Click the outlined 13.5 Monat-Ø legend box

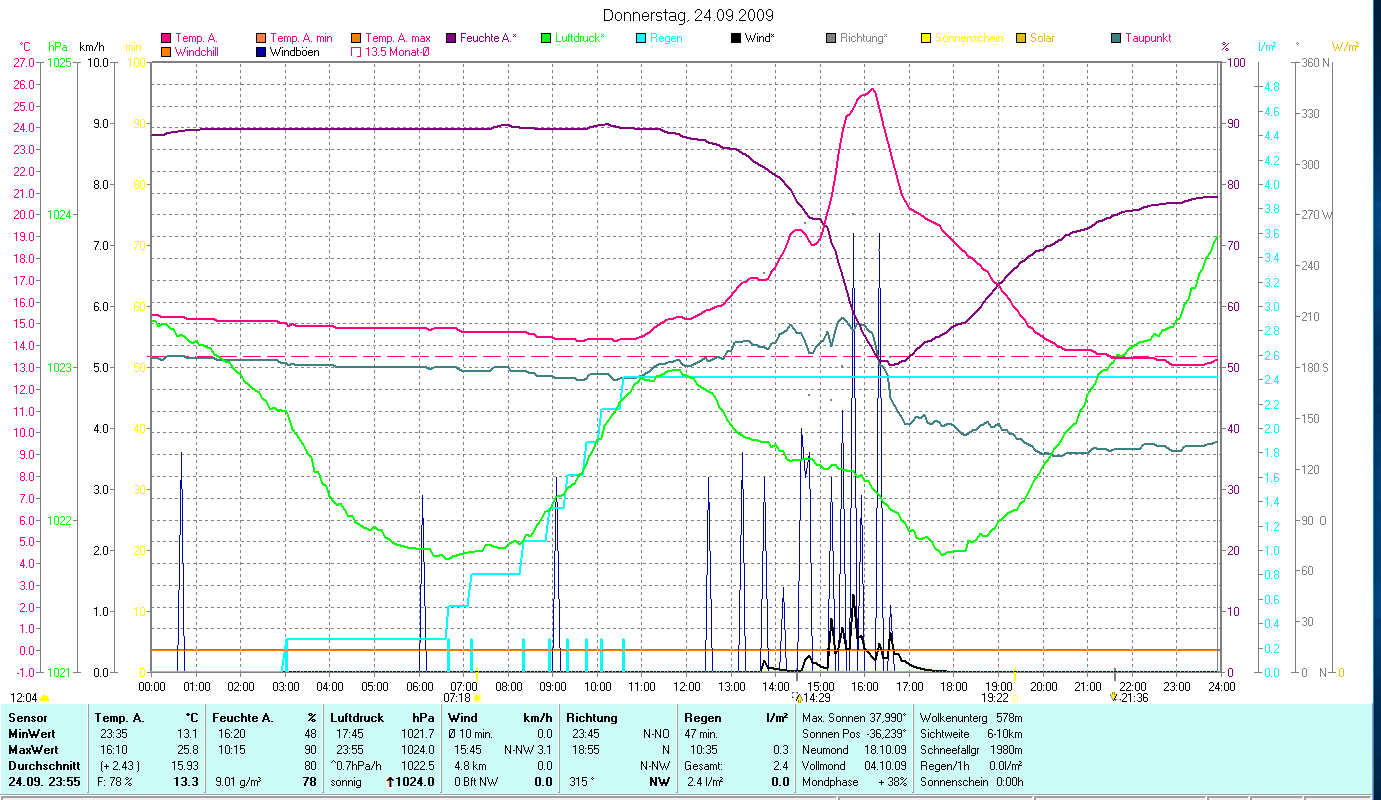coord(355,51)
